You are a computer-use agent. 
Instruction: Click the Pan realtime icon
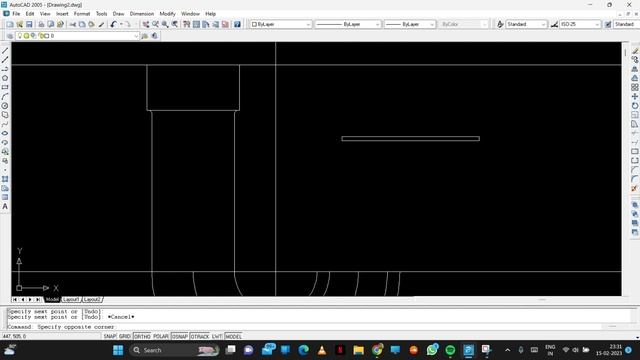[146, 24]
